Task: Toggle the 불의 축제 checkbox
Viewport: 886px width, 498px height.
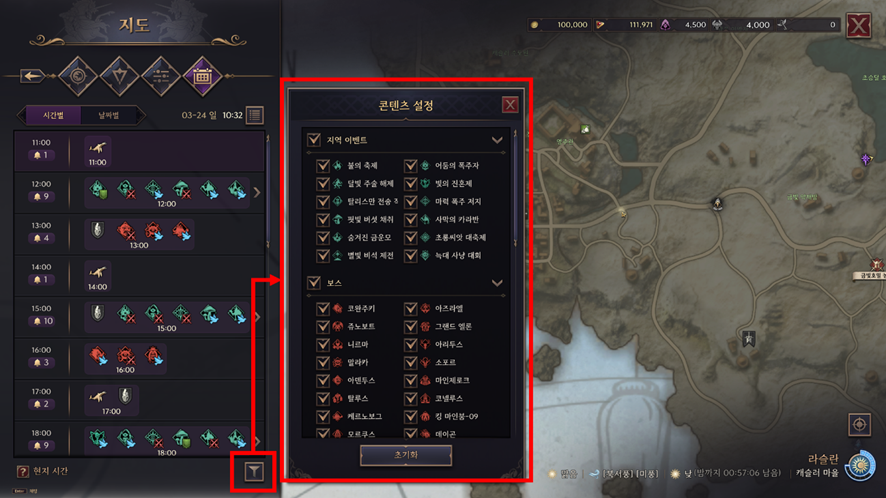Action: click(x=323, y=165)
